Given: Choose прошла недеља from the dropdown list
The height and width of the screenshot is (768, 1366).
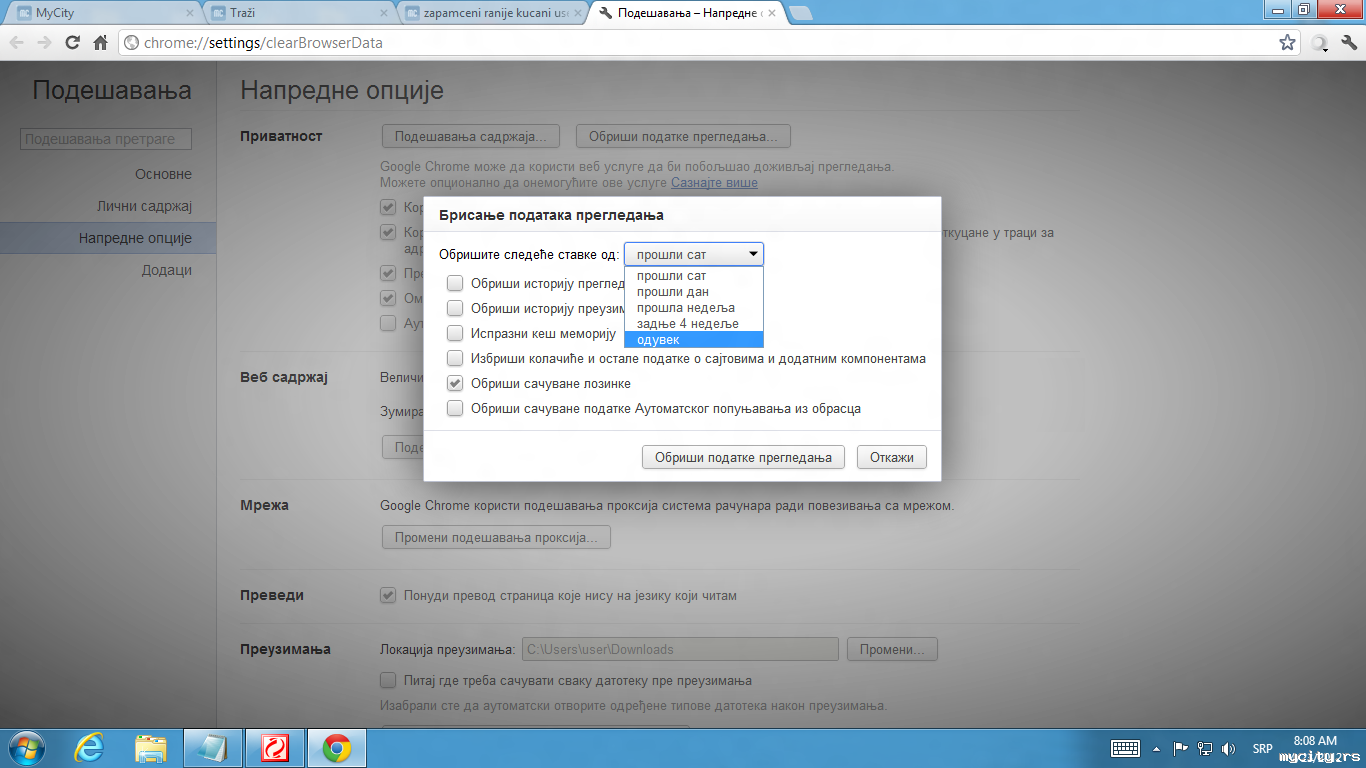Looking at the screenshot, I should pyautogui.click(x=694, y=307).
